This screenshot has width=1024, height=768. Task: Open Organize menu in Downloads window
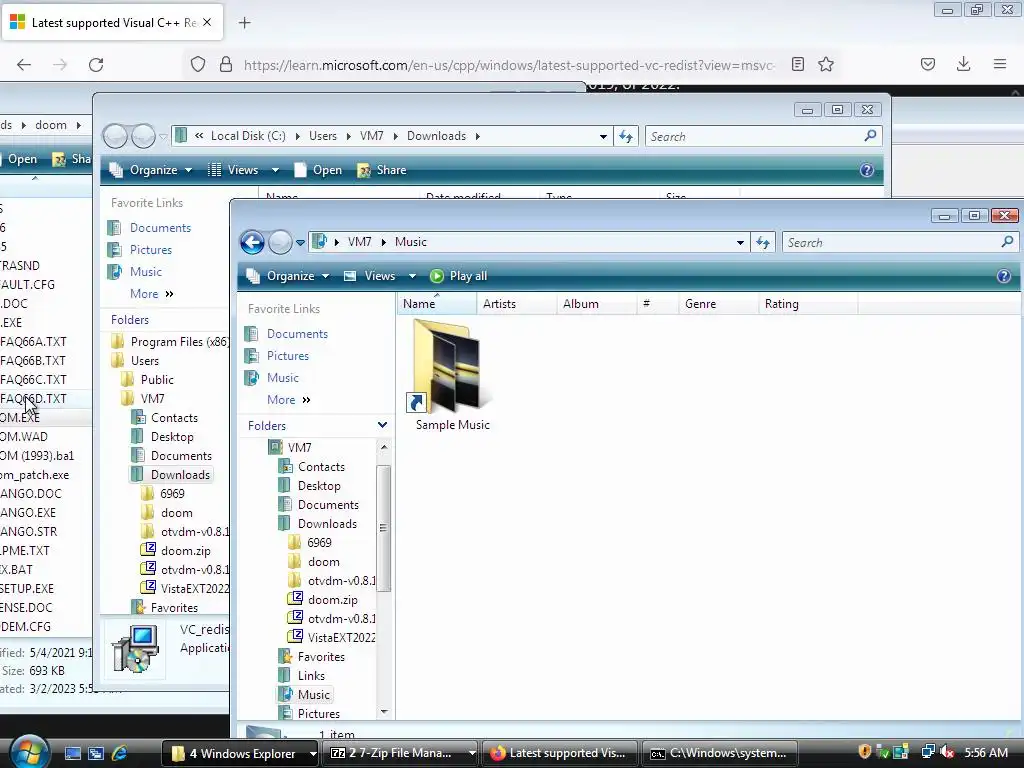point(151,170)
